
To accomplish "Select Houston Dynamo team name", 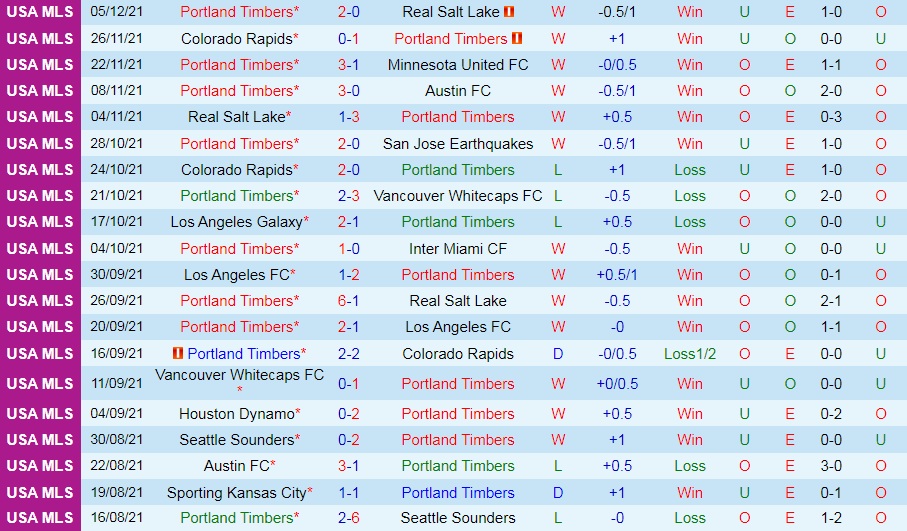I will [x=236, y=414].
